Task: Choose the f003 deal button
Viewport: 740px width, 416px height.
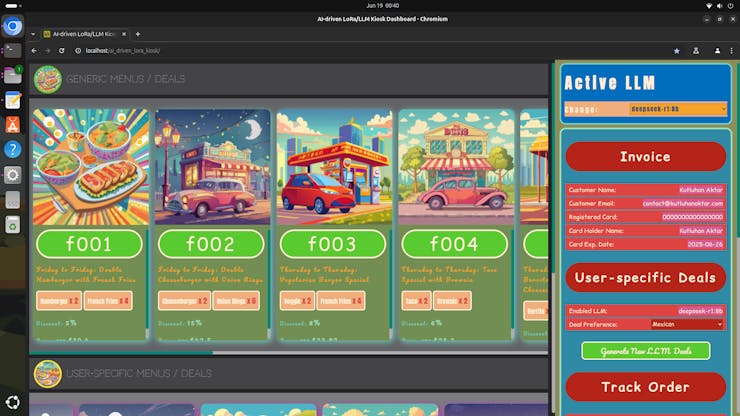Action: point(332,244)
